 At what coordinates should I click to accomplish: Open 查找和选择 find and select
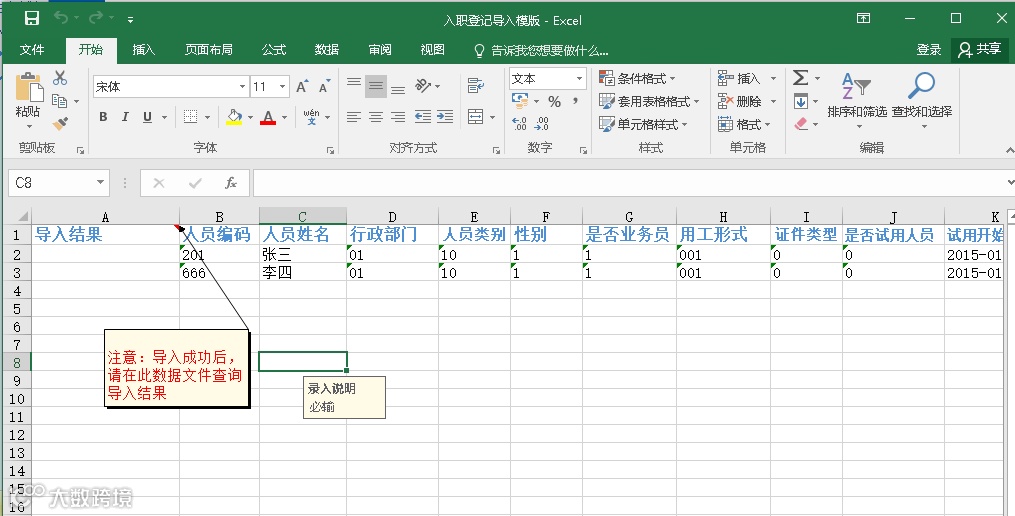tap(922, 101)
